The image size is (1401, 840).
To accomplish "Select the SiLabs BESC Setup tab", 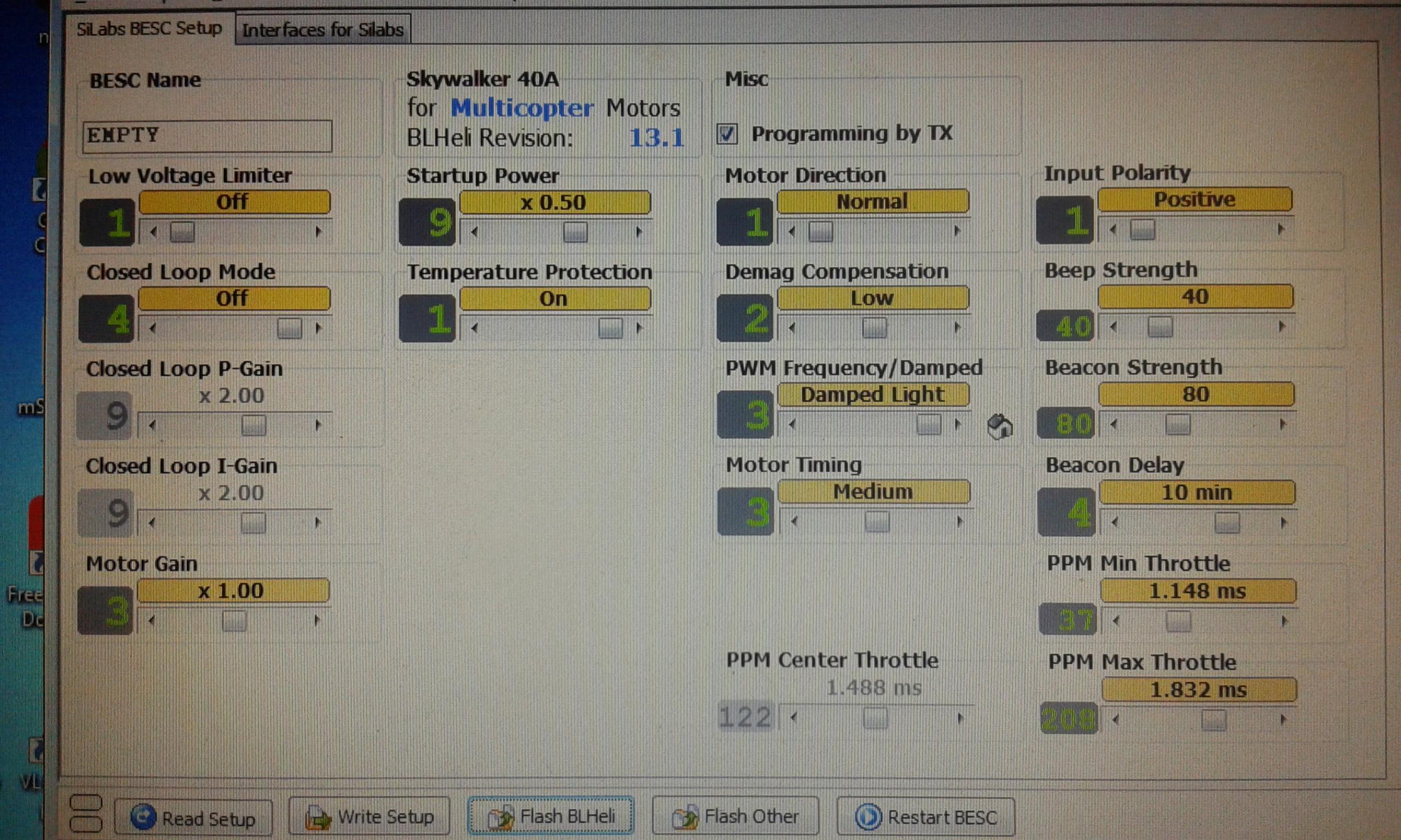I will point(149,28).
